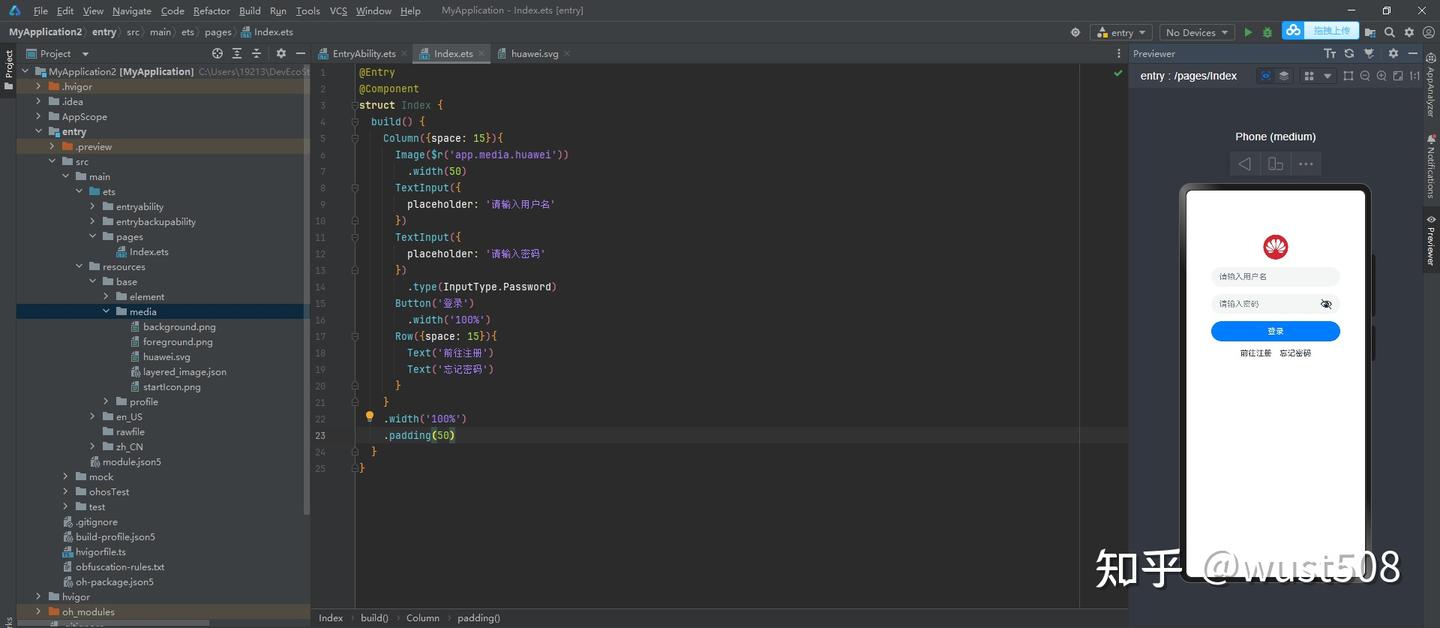Collapse the media folder in resources
This screenshot has width=1440, height=628.
[107, 312]
